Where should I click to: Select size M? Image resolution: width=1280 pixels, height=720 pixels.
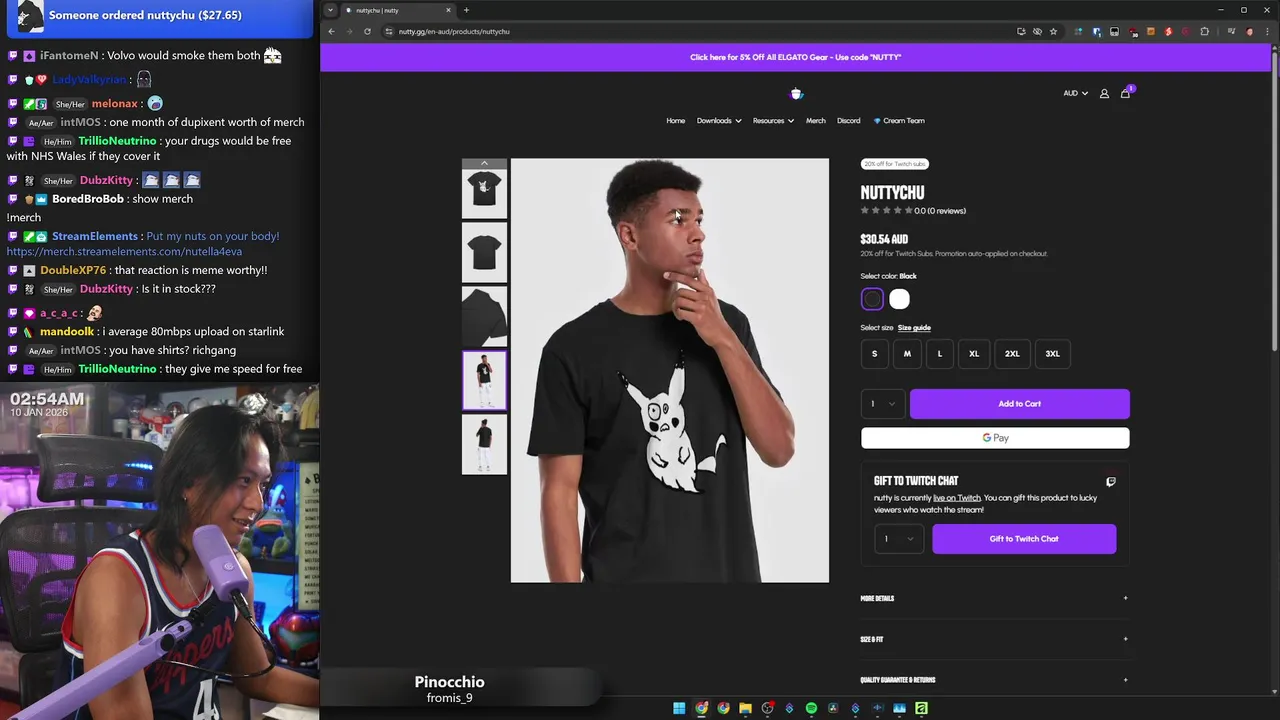907,353
